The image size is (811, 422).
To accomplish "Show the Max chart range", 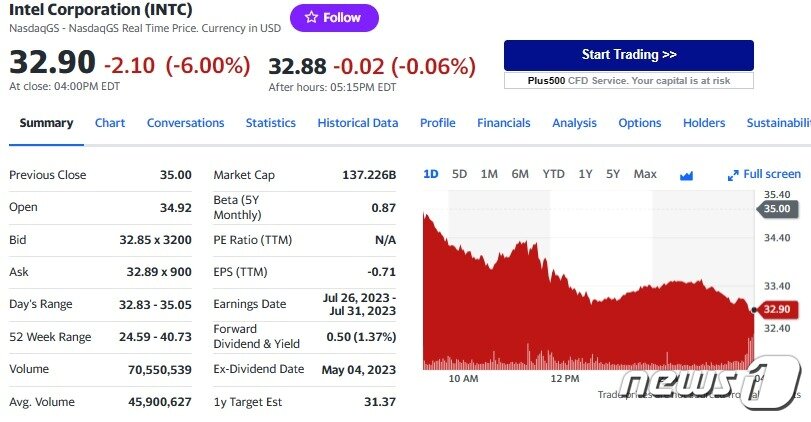I will (645, 174).
